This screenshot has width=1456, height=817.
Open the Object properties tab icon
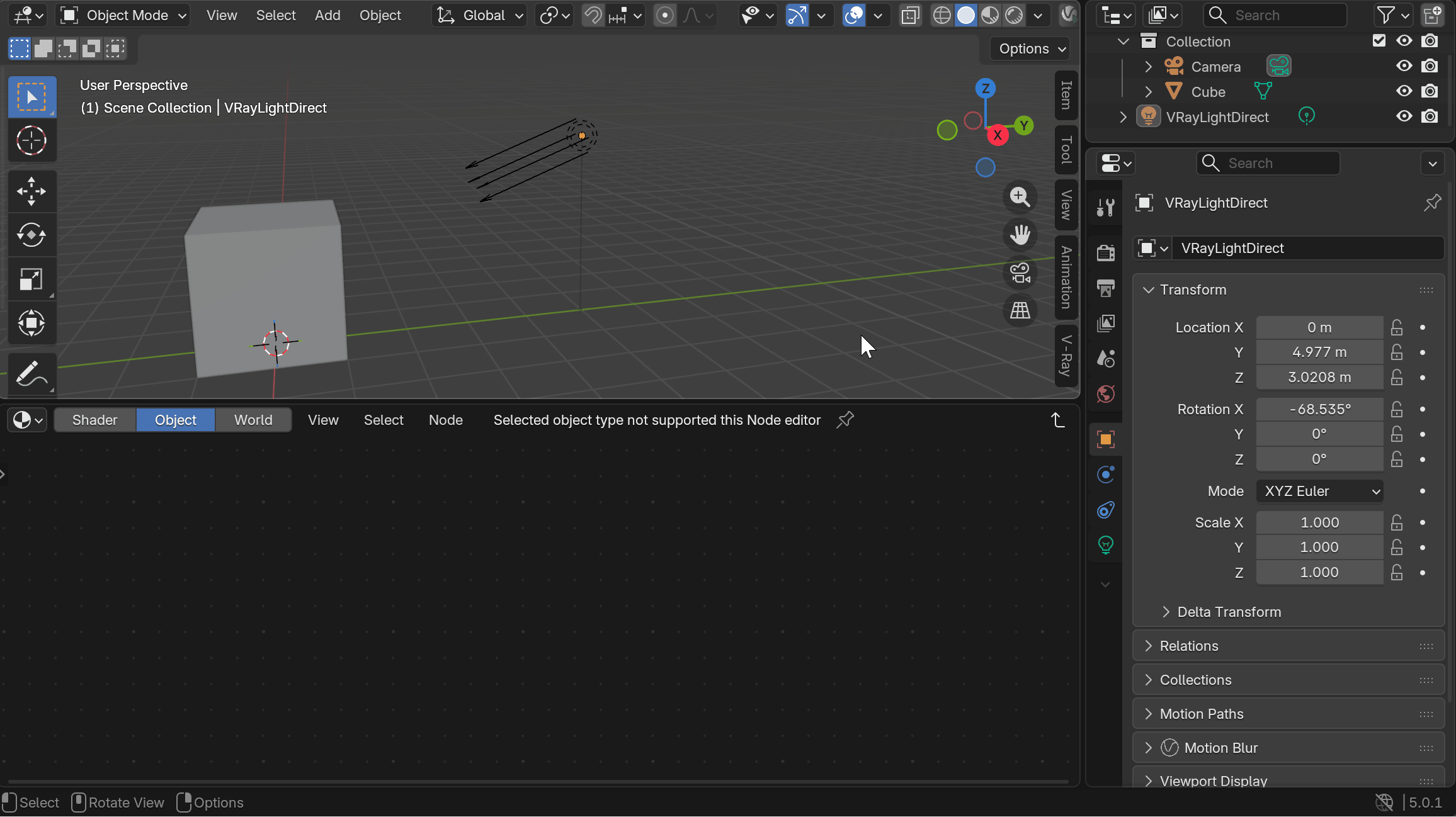pos(1106,439)
